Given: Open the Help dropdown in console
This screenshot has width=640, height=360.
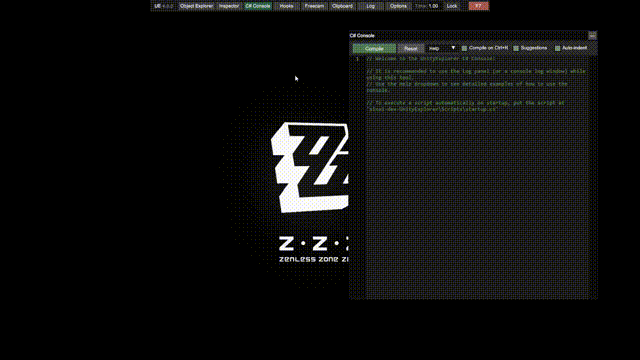Looking at the screenshot, I should coord(442,48).
